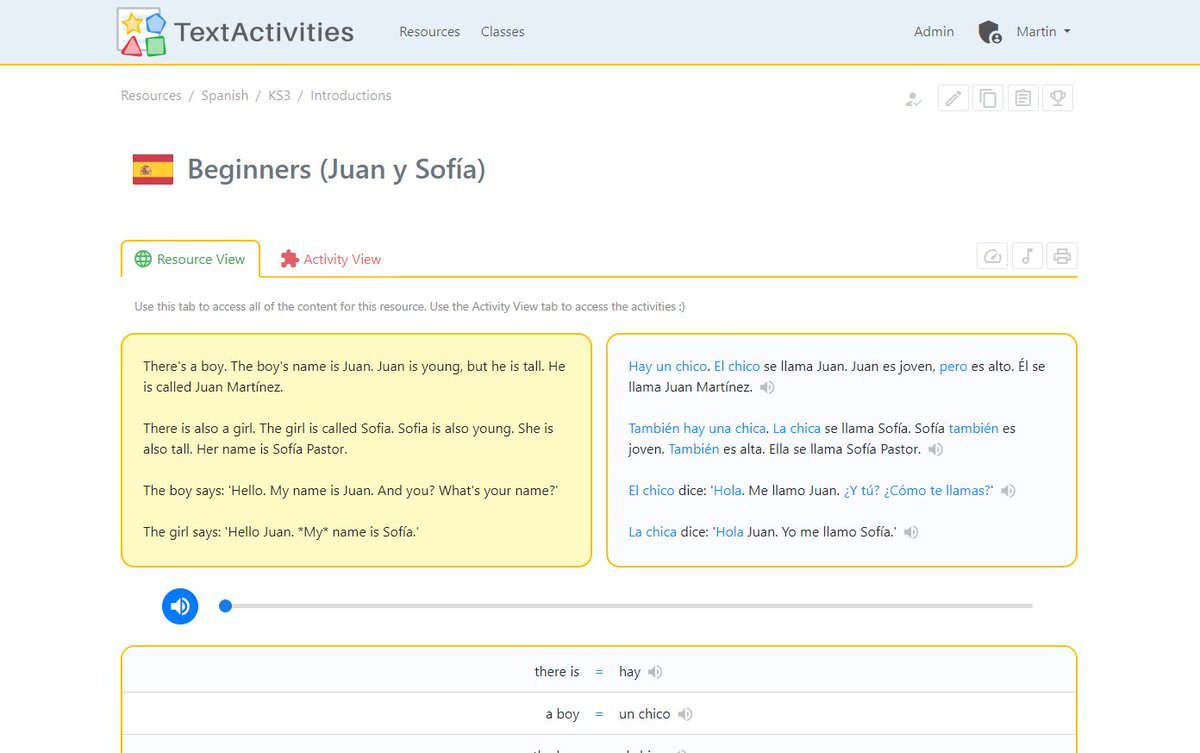
Task: Navigate to Resources breadcrumb
Action: [151, 96]
